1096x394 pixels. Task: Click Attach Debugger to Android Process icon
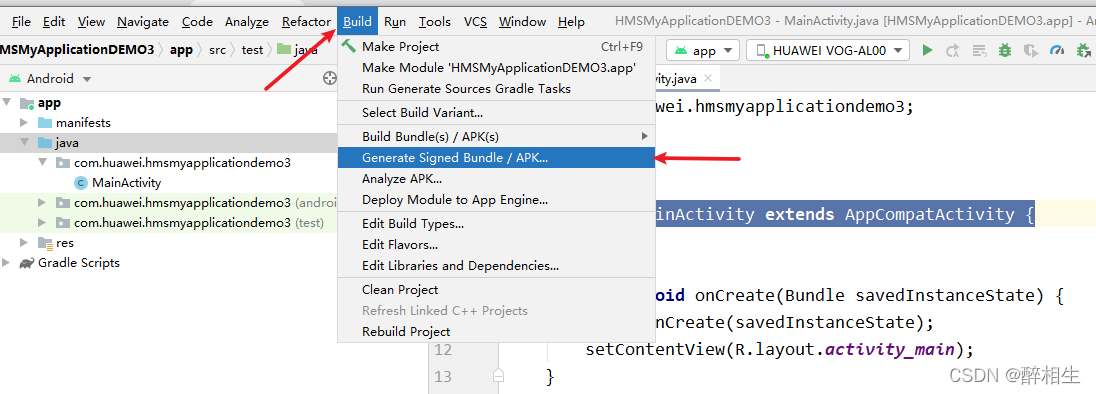1083,50
